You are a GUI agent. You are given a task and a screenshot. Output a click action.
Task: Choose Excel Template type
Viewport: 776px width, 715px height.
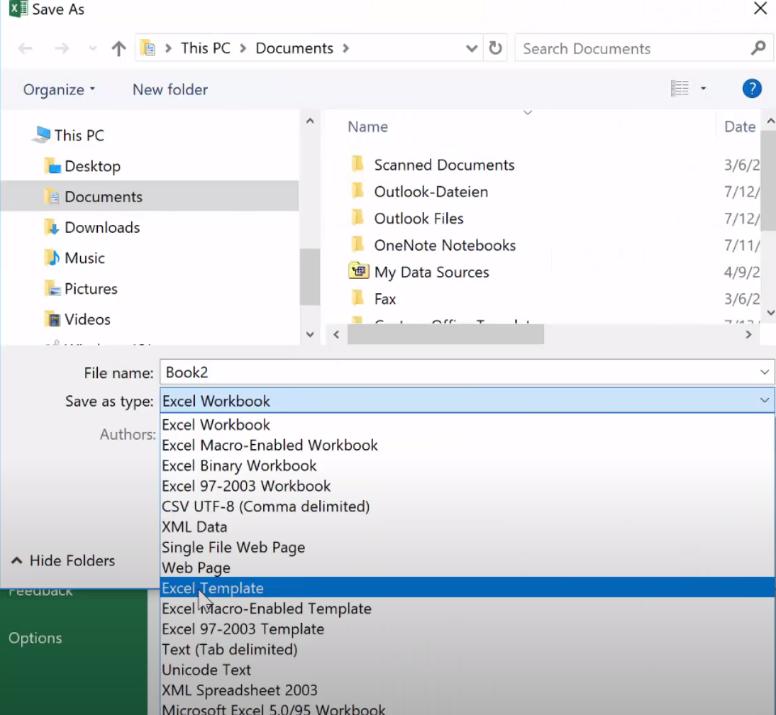[467, 588]
